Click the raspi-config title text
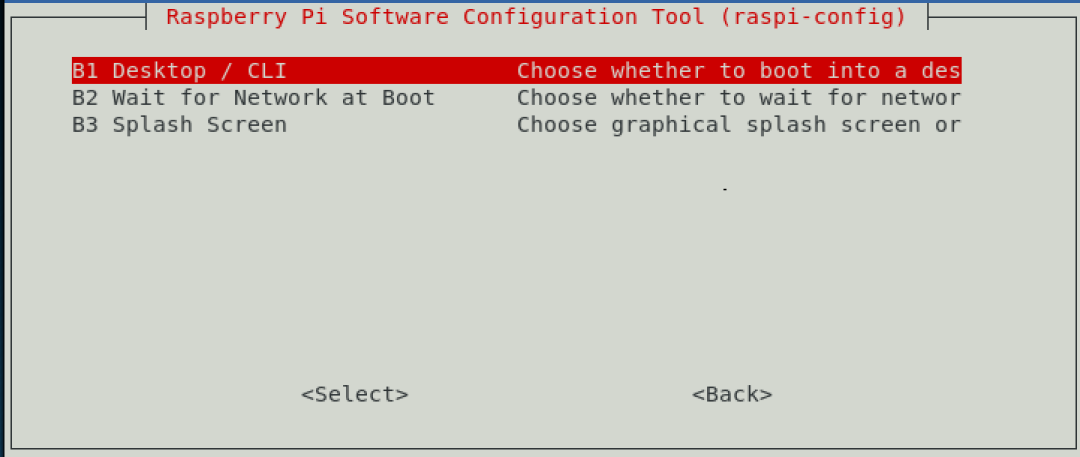 pyautogui.click(x=536, y=17)
